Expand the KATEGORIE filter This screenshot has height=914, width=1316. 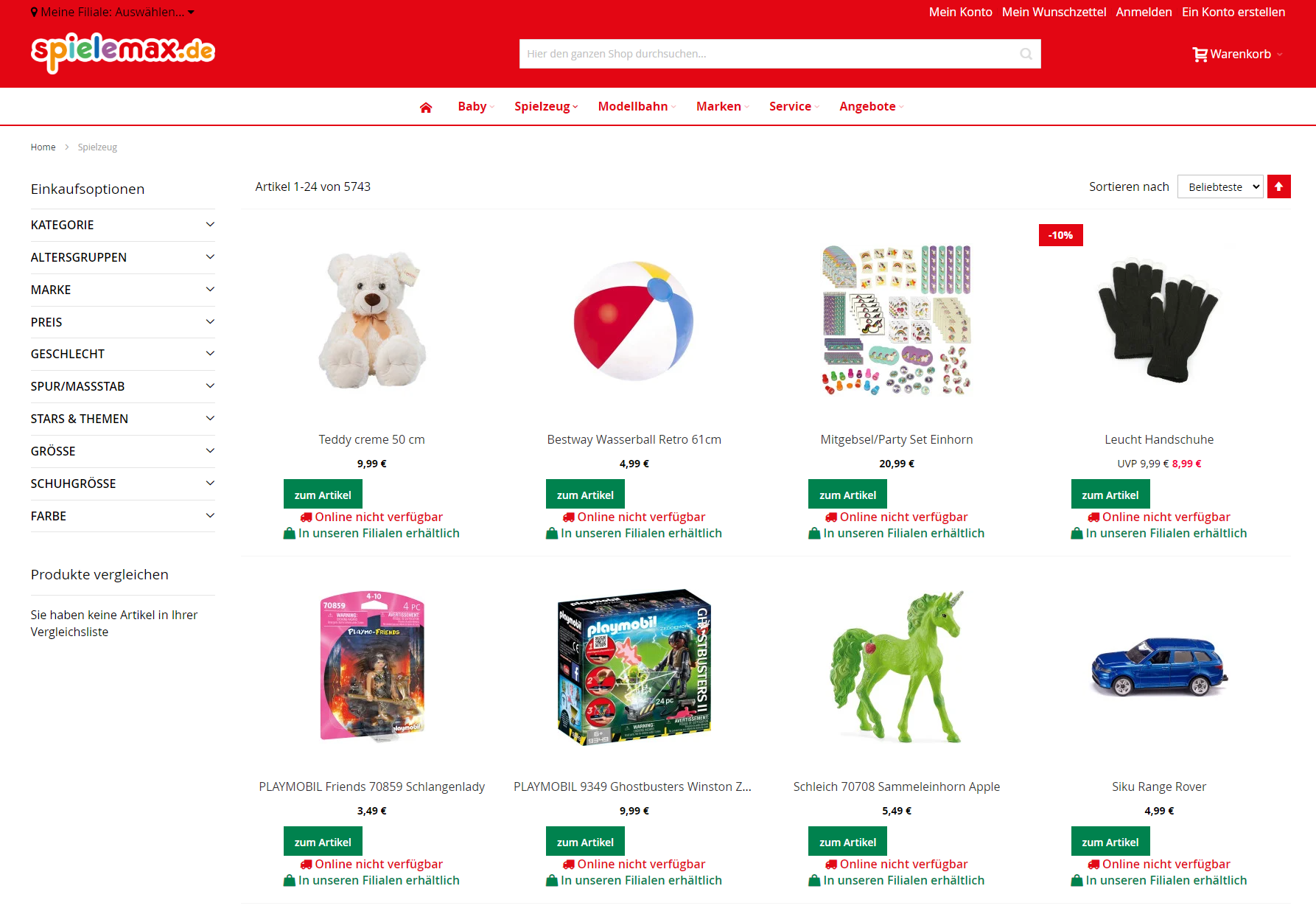coord(123,225)
